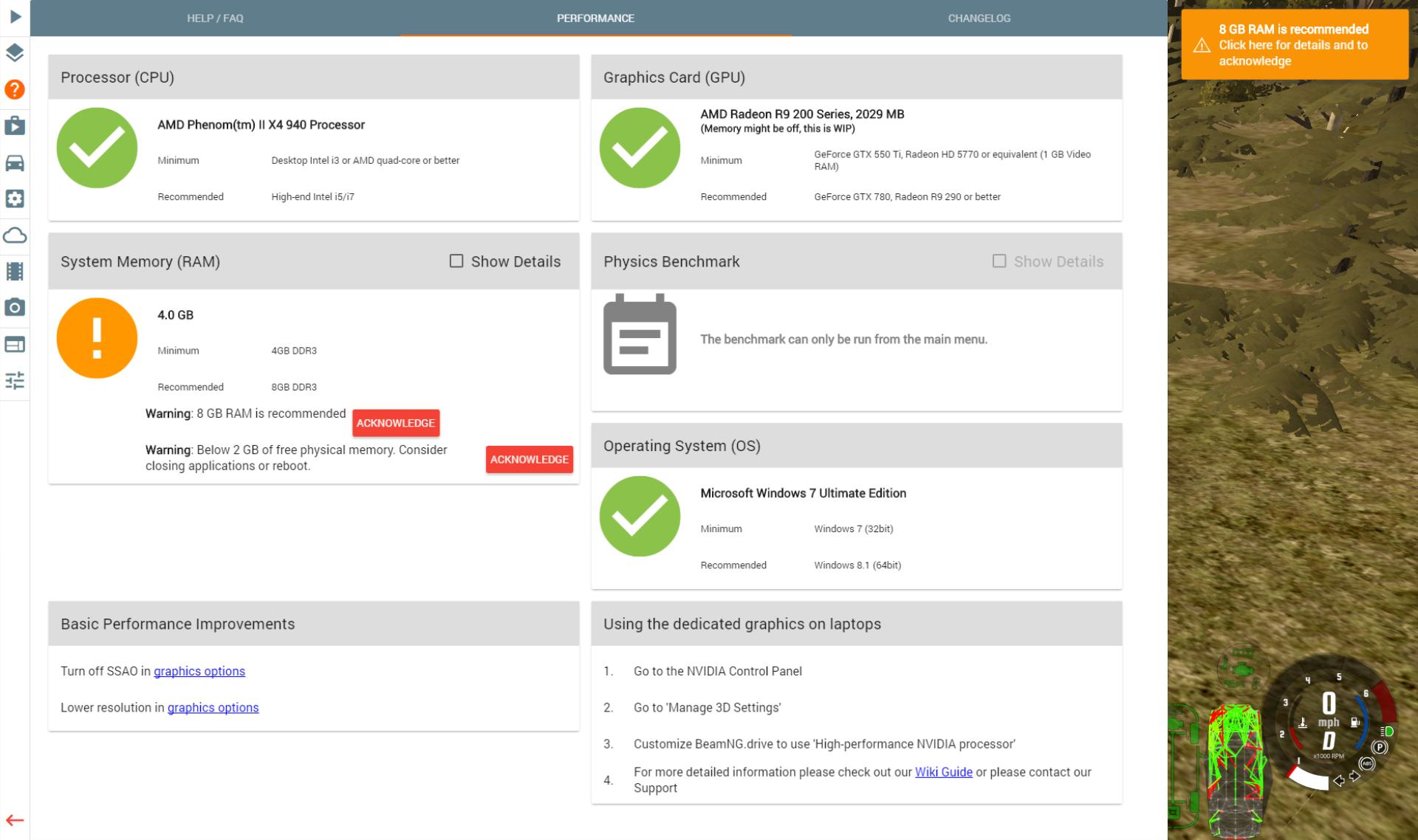Open the gear puzzle settings icon
This screenshot has width=1418, height=840.
[15, 199]
